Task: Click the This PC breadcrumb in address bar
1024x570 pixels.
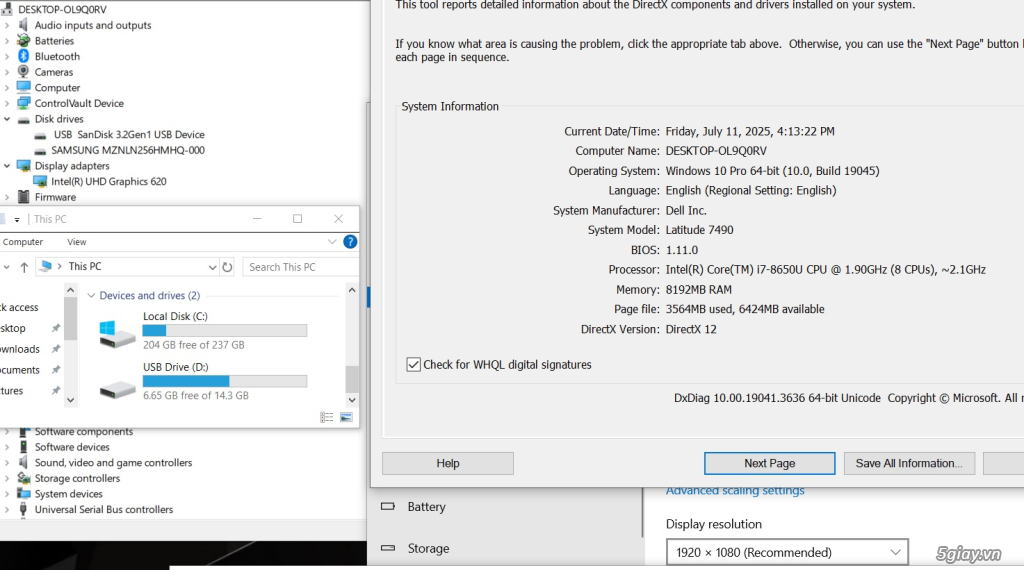Action: pos(85,266)
